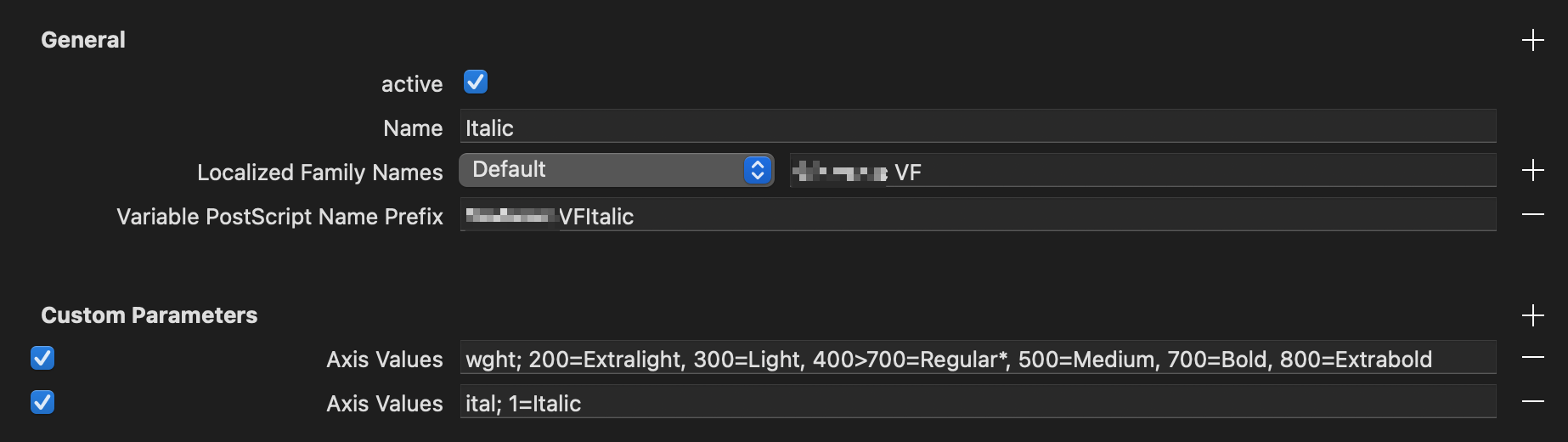The height and width of the screenshot is (442, 1568).
Task: Select the Axis Values label in wght row
Action: (384, 360)
